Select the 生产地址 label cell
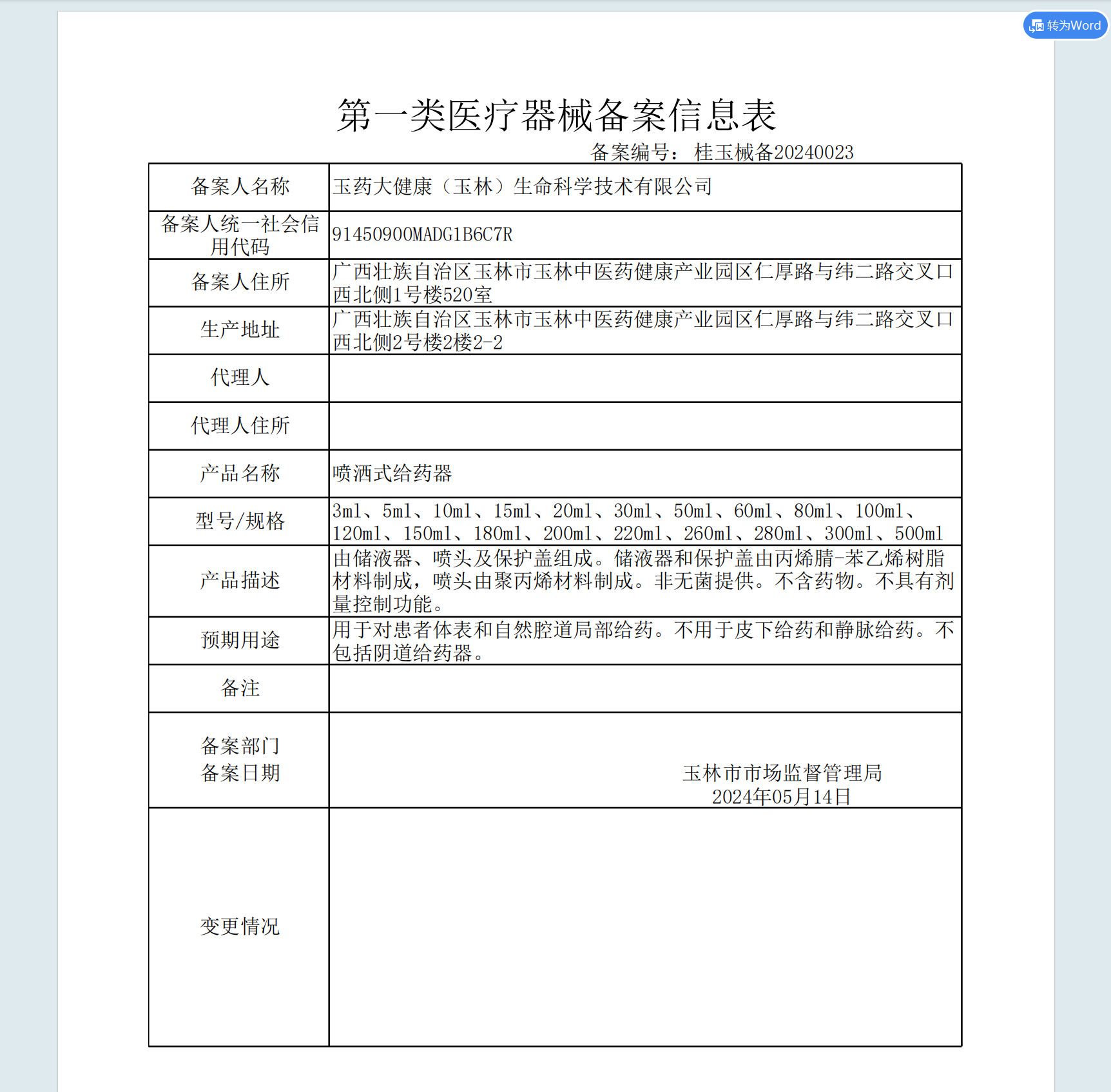 (x=239, y=330)
